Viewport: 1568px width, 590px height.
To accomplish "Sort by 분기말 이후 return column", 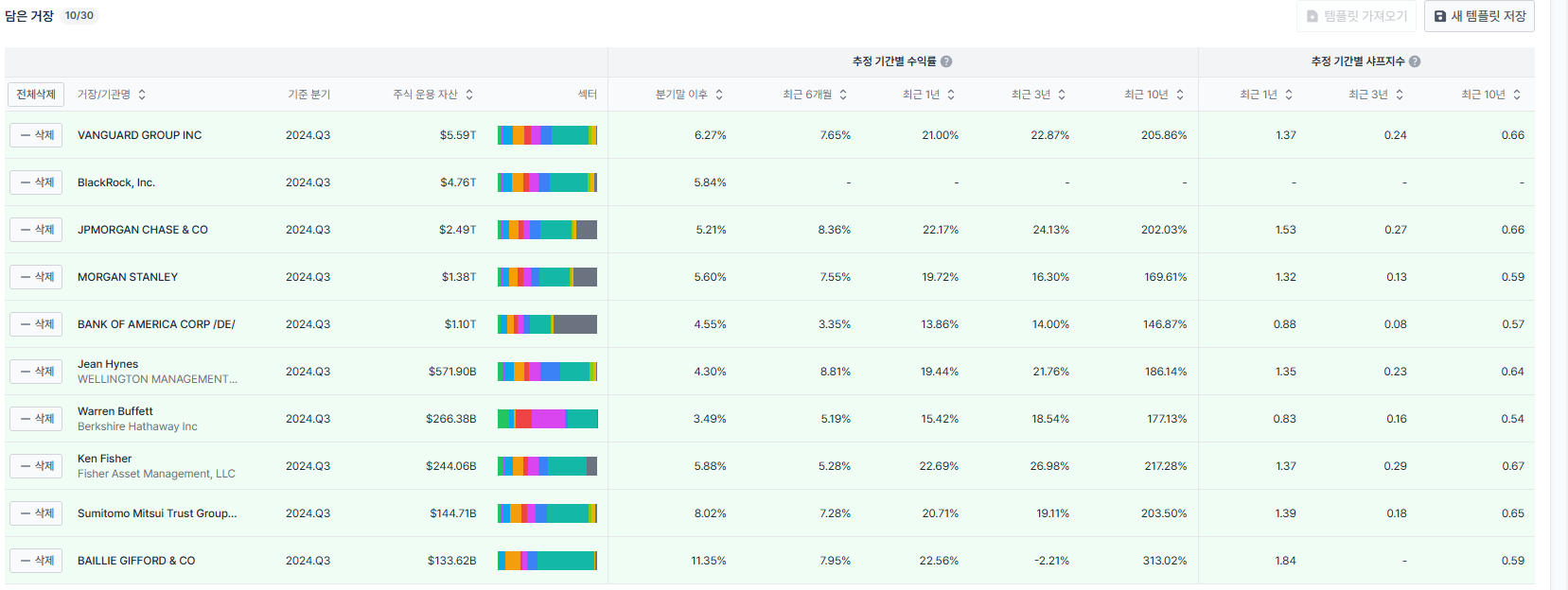I will 719,95.
